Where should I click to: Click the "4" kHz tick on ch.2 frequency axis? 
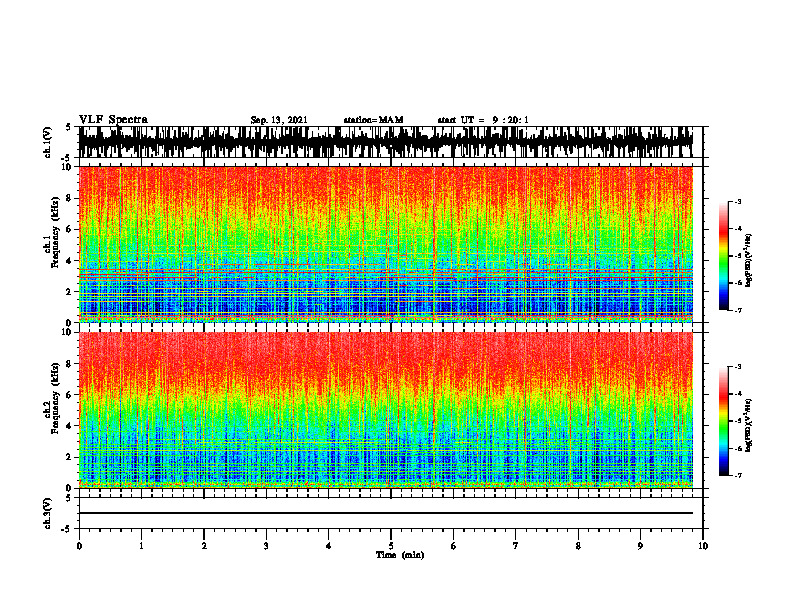coord(70,426)
